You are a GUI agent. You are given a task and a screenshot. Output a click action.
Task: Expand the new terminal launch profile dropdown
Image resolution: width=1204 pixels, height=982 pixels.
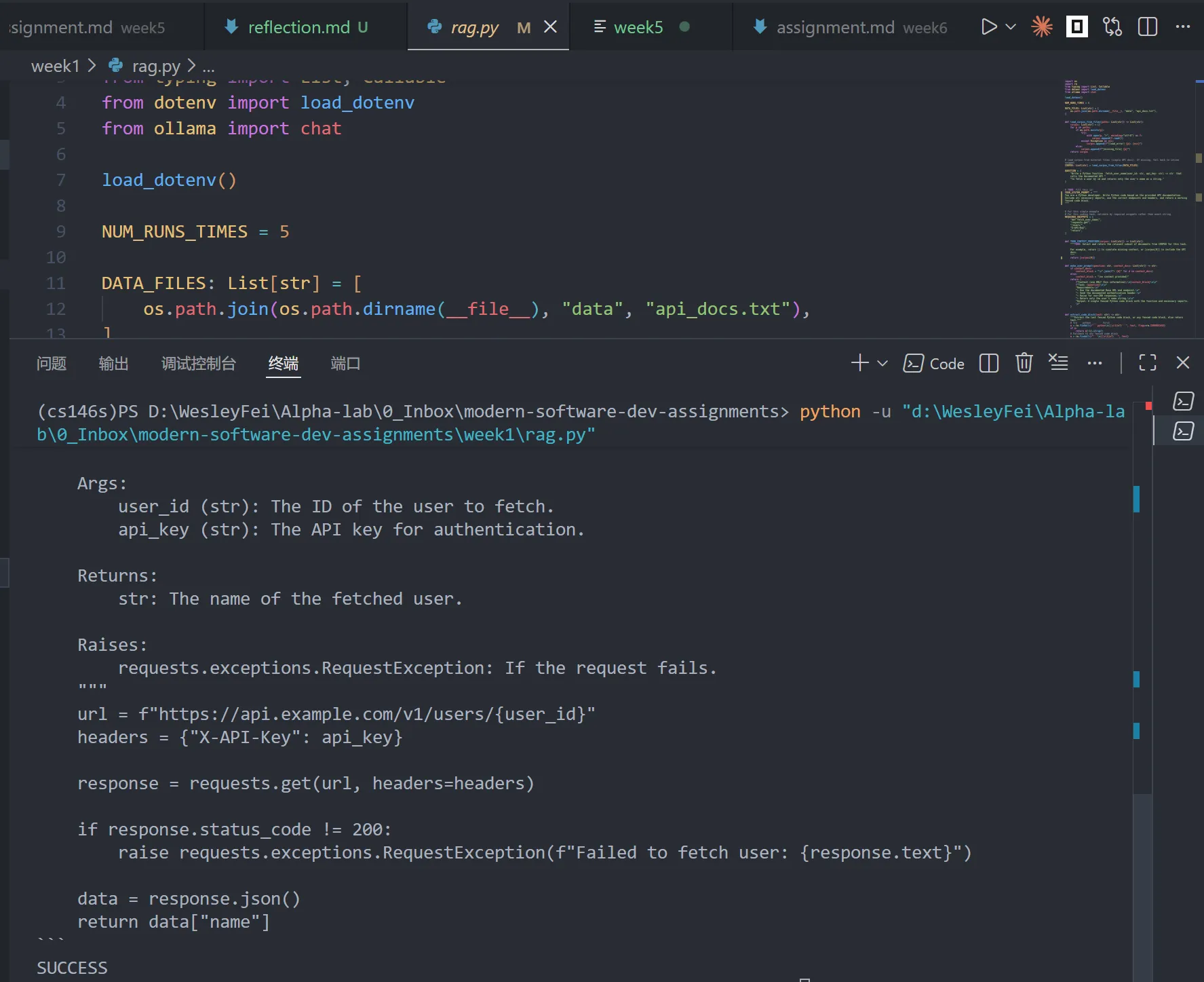882,363
